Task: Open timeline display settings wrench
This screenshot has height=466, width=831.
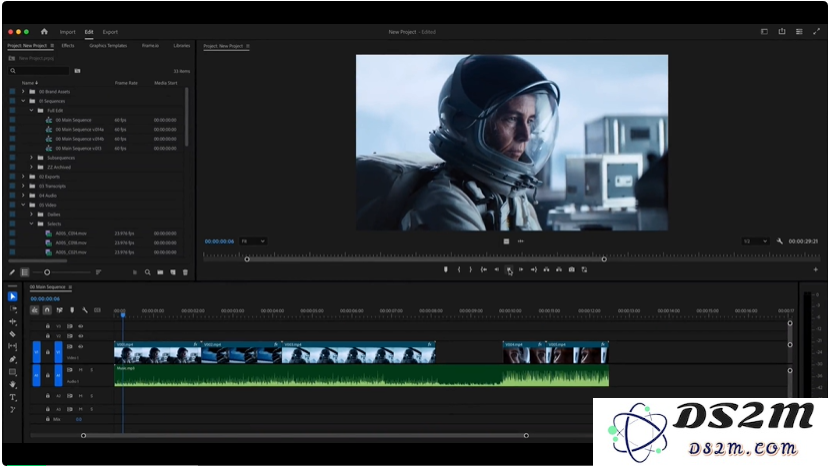Action: 85,310
